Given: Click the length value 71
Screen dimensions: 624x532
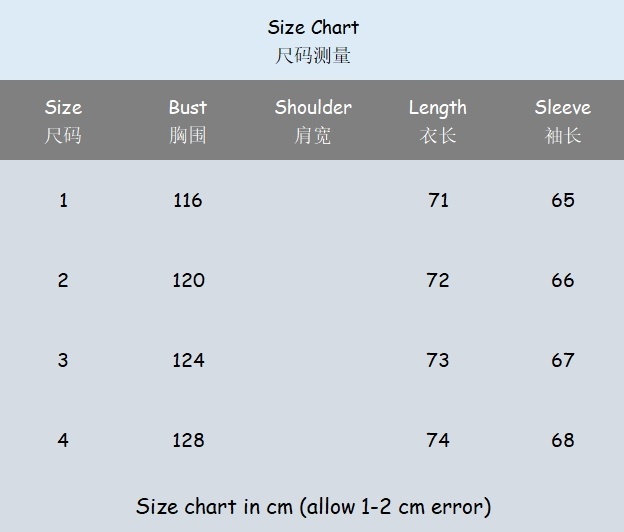Looking at the screenshot, I should (438, 200).
